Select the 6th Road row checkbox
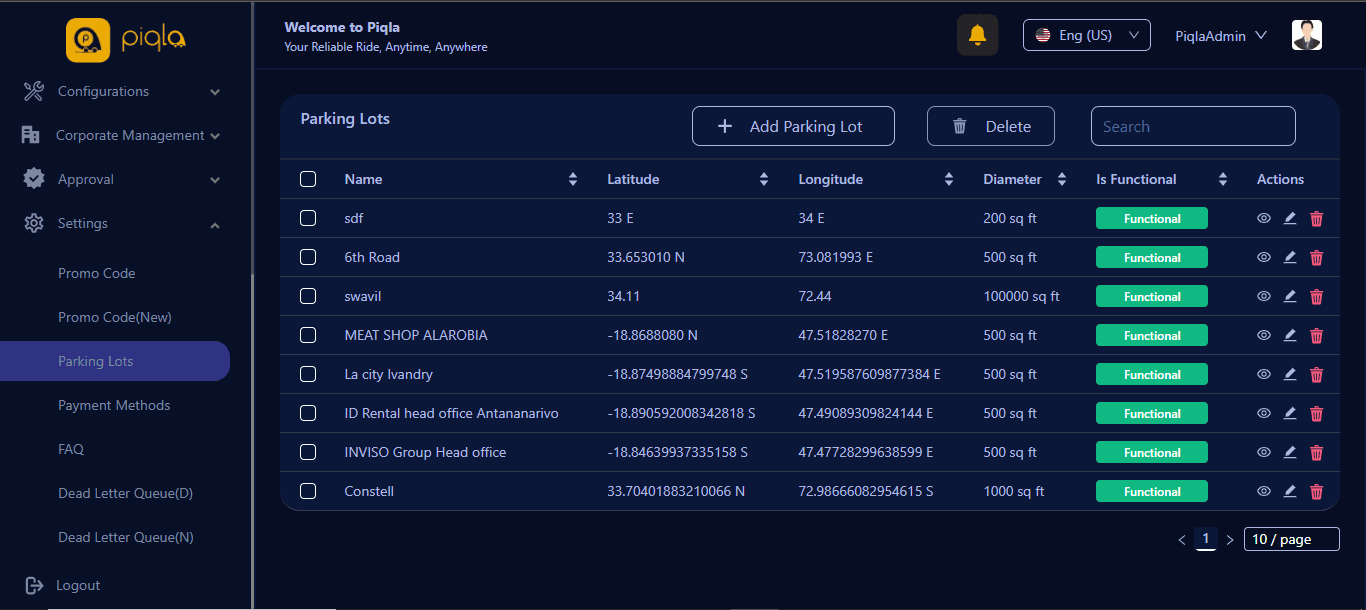1366x610 pixels. coord(308,257)
